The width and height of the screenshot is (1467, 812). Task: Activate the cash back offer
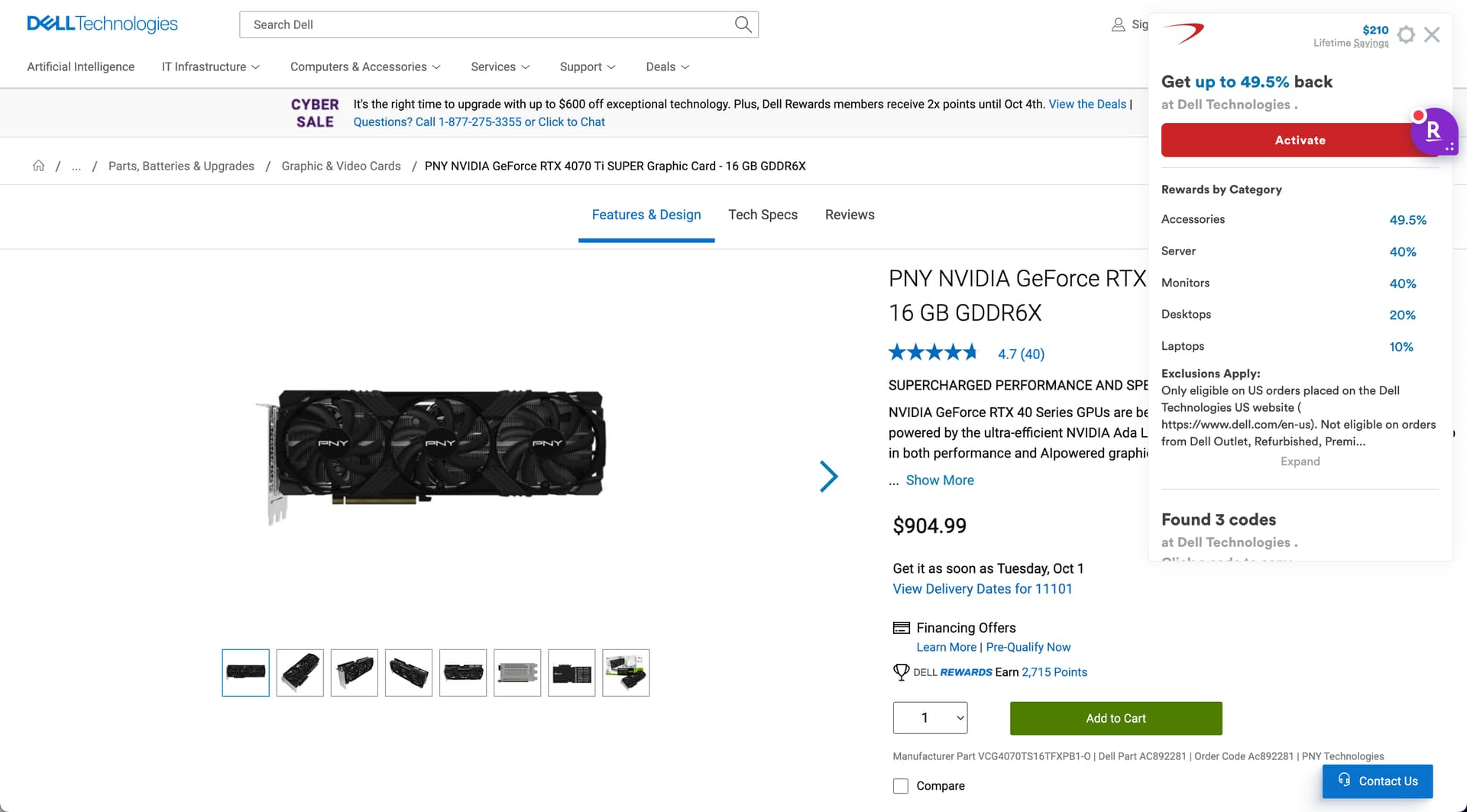click(1291, 141)
